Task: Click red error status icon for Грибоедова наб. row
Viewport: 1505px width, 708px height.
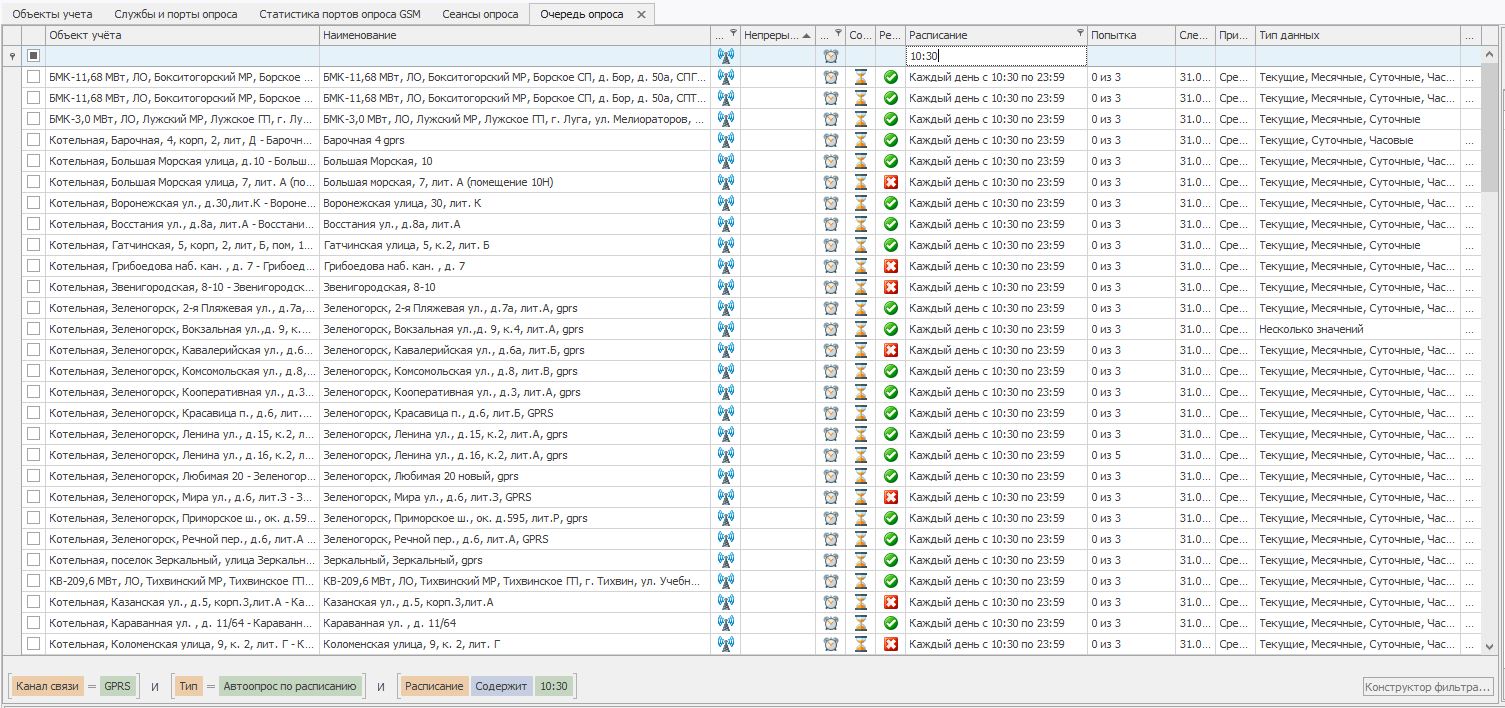Action: coord(891,266)
